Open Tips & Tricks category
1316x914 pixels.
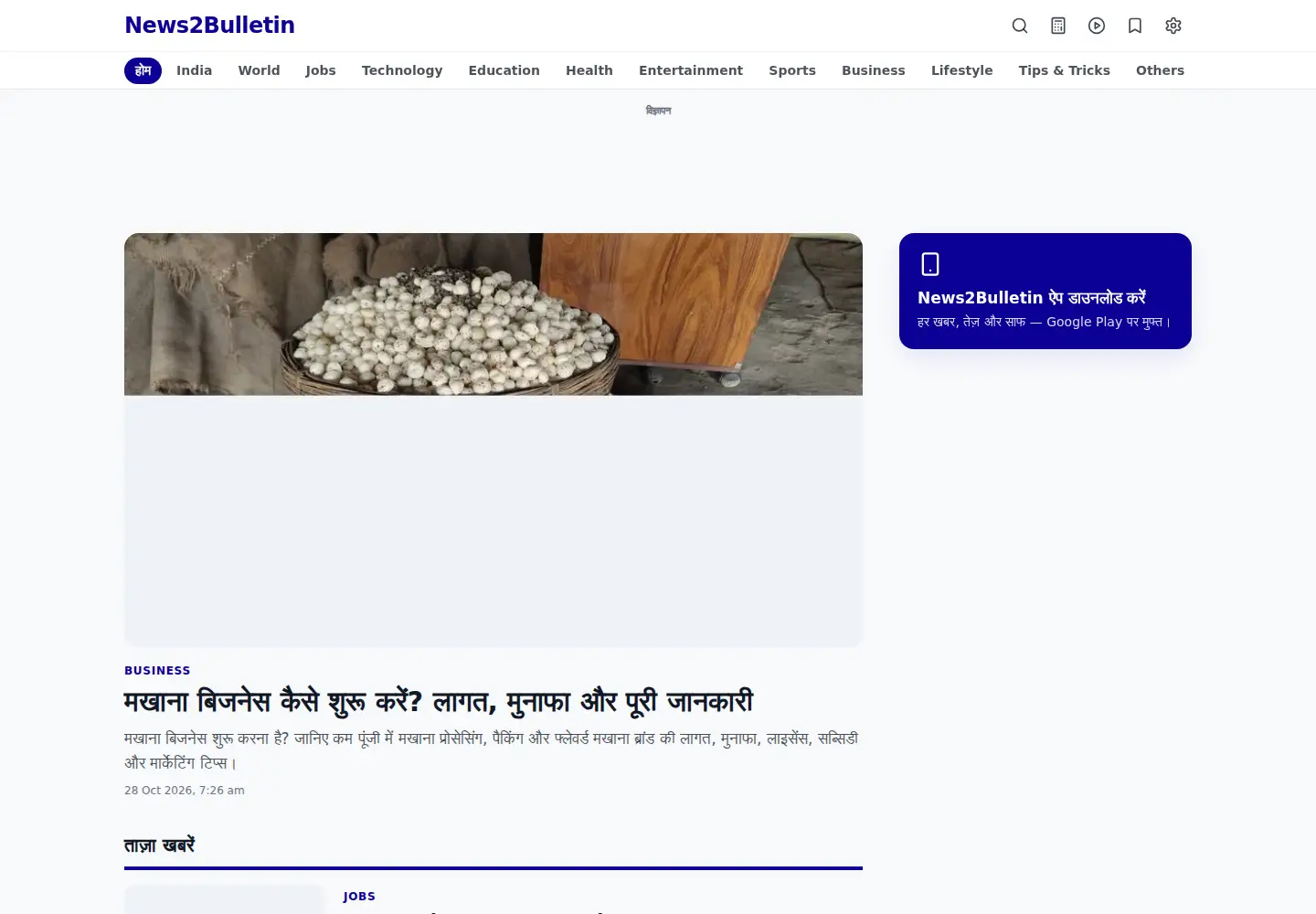point(1065,70)
